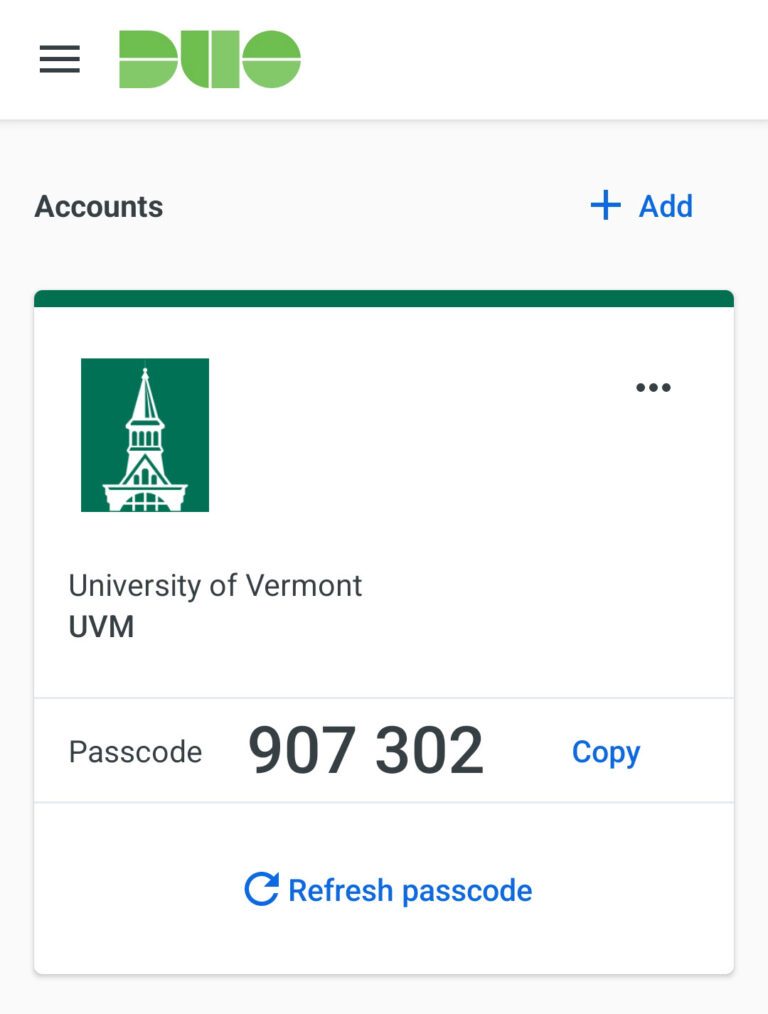Click the Duo logo at the top
The image size is (768, 1014).
click(x=208, y=58)
